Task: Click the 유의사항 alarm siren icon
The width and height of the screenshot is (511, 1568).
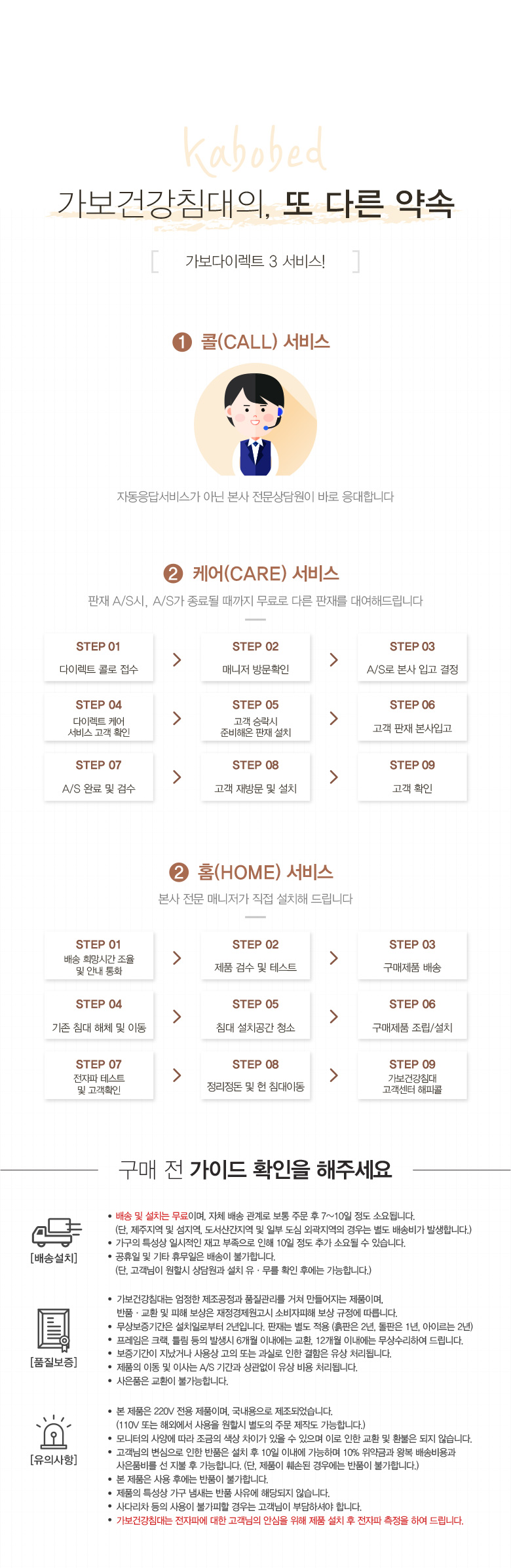Action: [54, 1431]
